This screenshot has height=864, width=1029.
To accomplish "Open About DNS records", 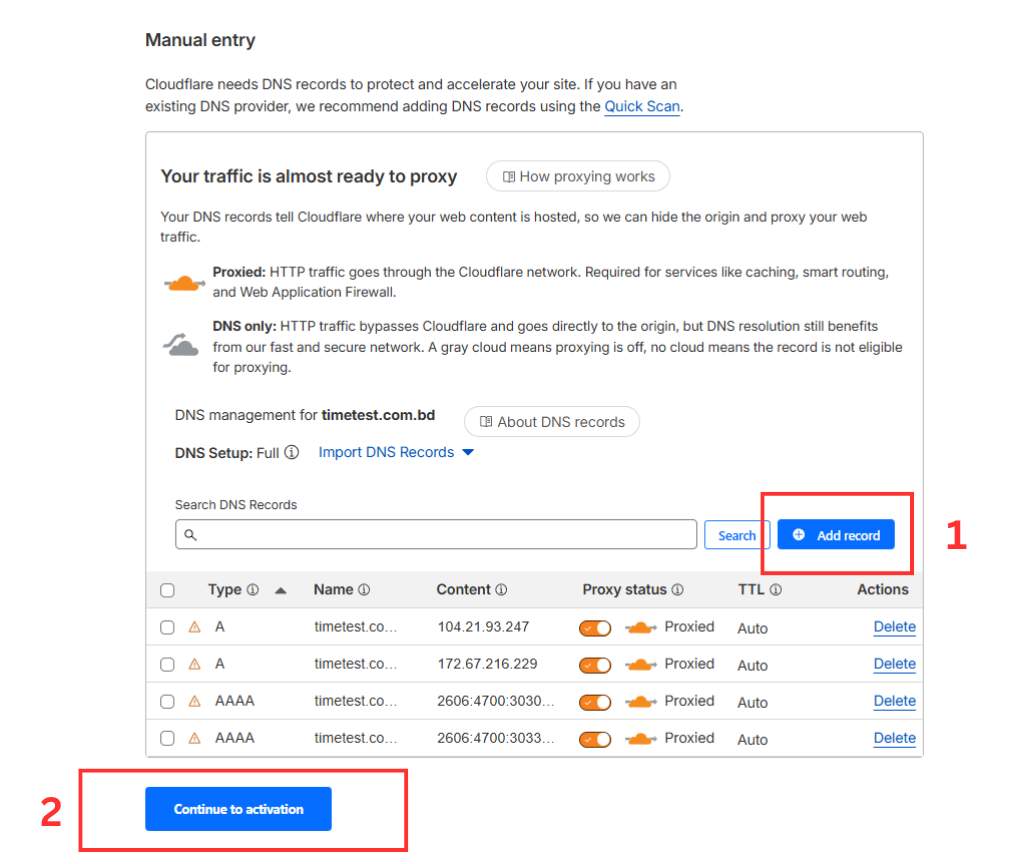I will [x=551, y=421].
